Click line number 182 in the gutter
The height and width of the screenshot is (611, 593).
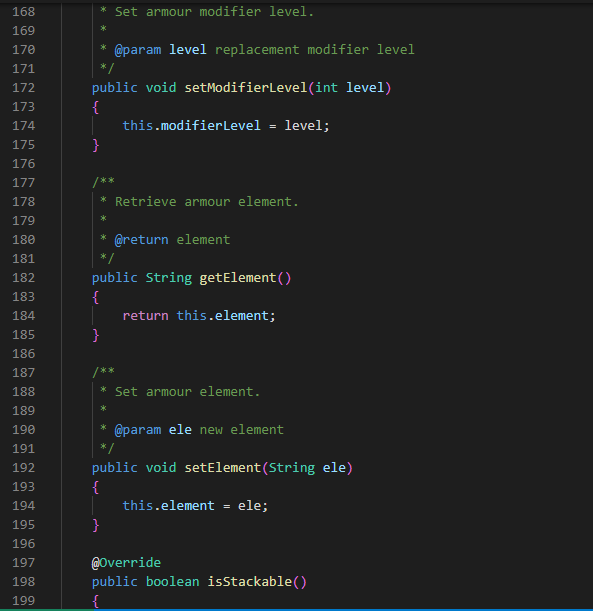point(24,278)
